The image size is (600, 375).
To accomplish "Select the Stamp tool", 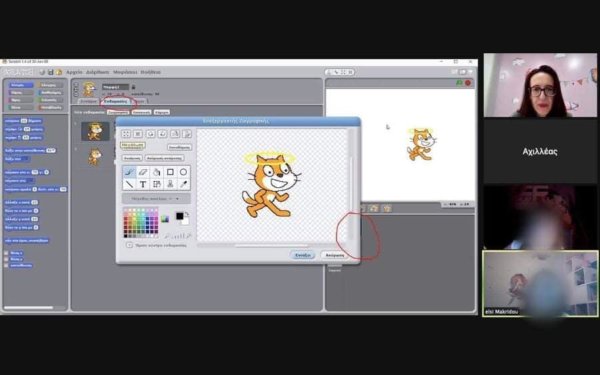I will point(170,184).
